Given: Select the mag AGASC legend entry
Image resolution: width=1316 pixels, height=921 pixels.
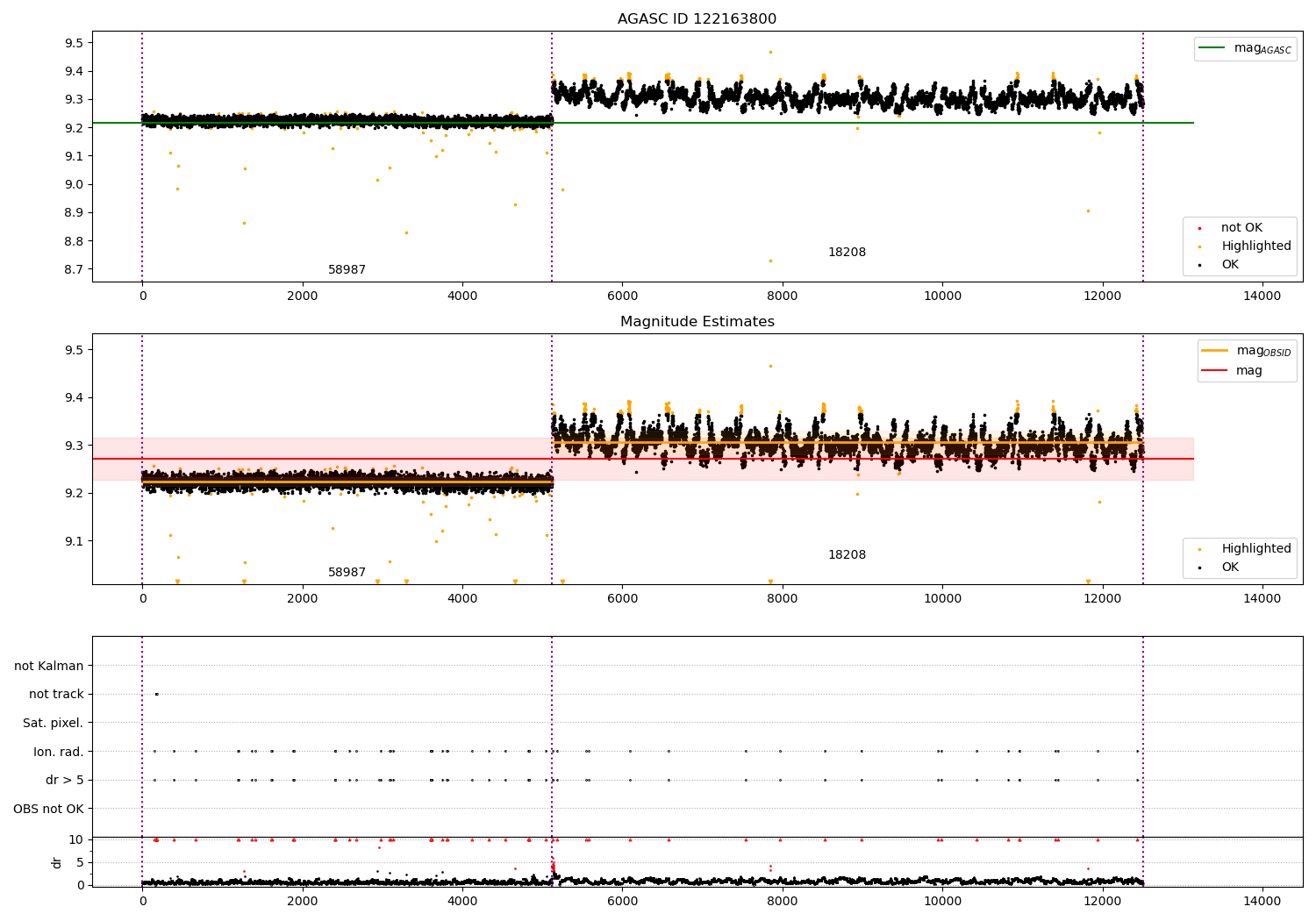Looking at the screenshot, I should pos(1245,48).
